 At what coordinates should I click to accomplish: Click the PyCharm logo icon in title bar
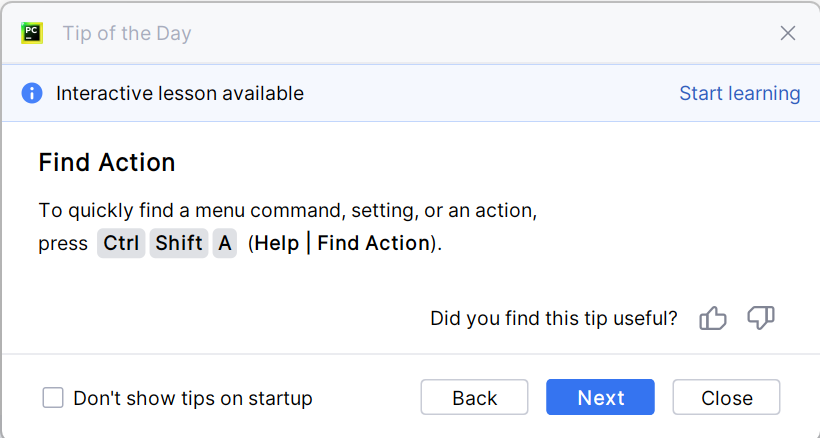pos(32,33)
